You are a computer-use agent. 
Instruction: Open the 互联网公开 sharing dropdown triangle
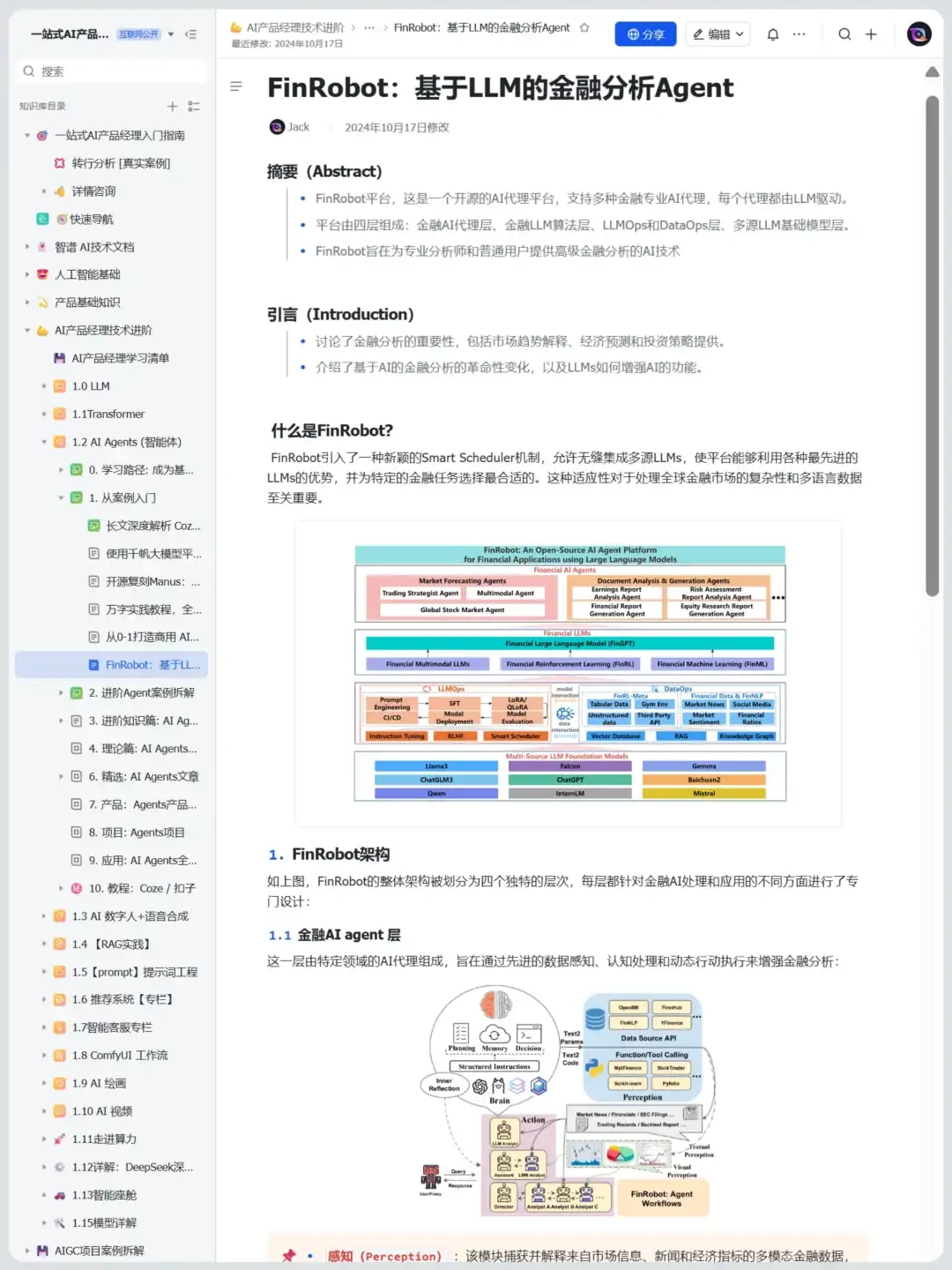[172, 34]
